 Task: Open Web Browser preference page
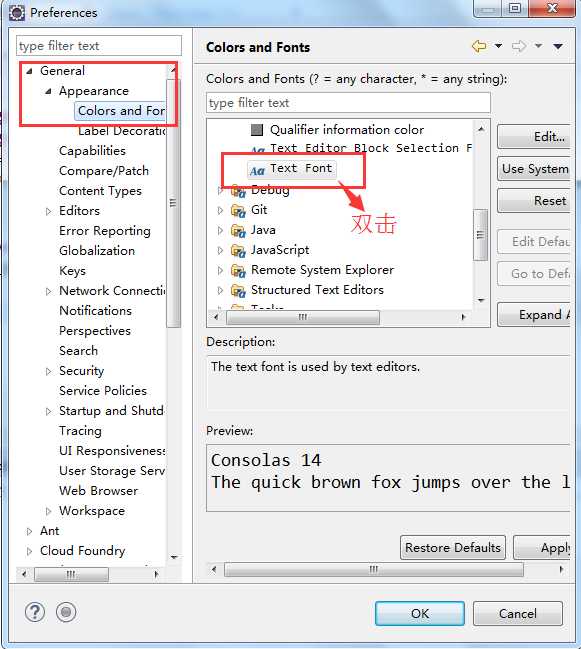[98, 491]
